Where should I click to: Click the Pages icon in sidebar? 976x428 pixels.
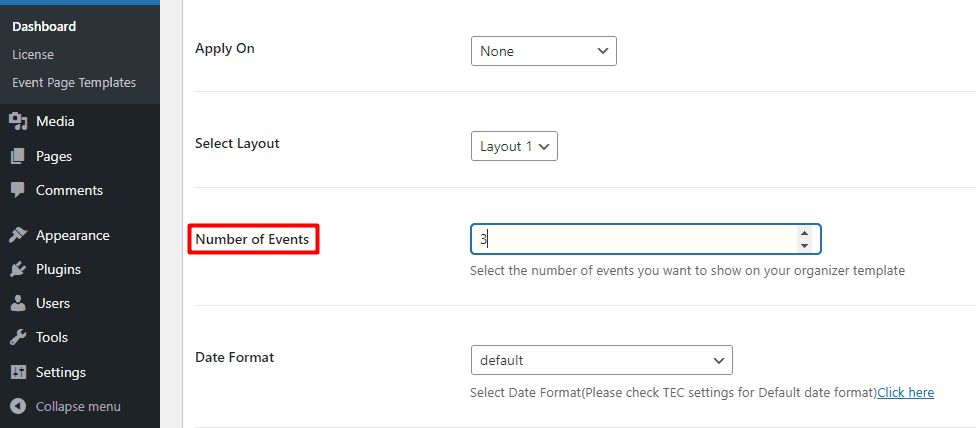(18, 156)
